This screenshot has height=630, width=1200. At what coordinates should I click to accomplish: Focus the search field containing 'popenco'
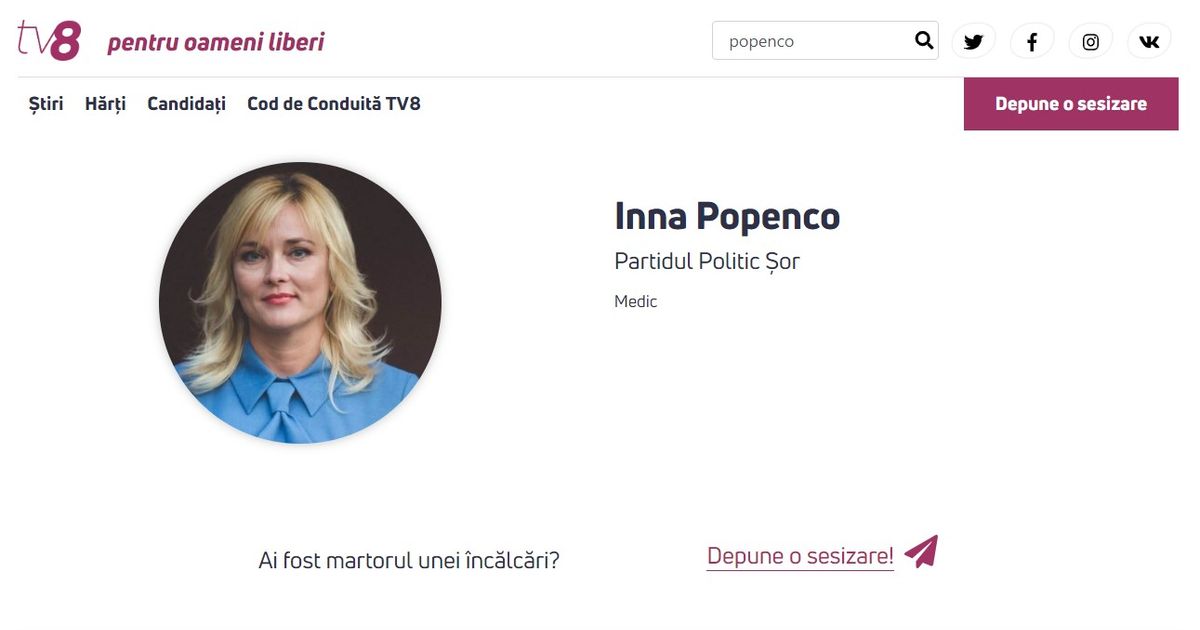[x=825, y=41]
